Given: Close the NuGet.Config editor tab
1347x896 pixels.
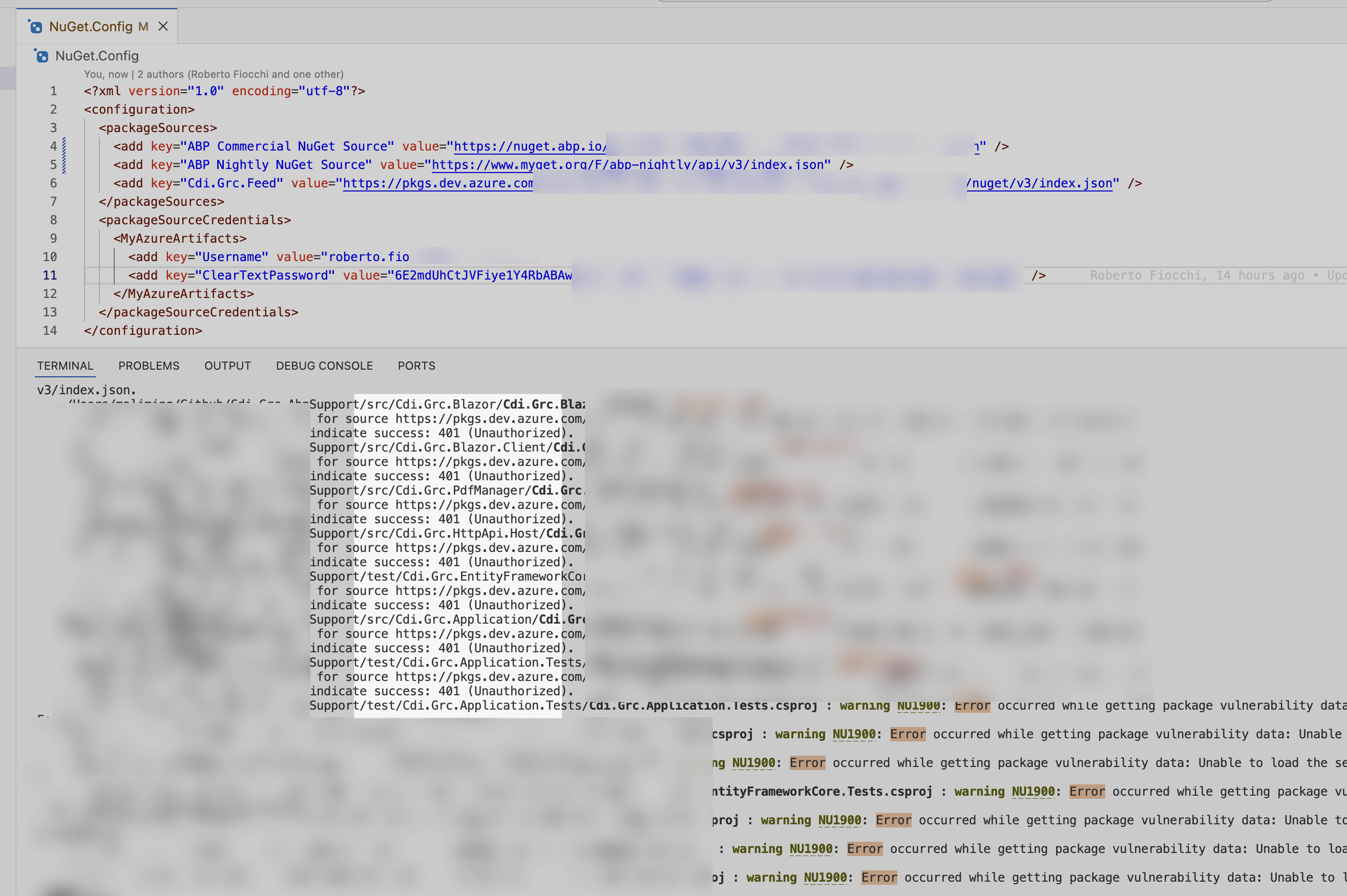Looking at the screenshot, I should tap(163, 26).
